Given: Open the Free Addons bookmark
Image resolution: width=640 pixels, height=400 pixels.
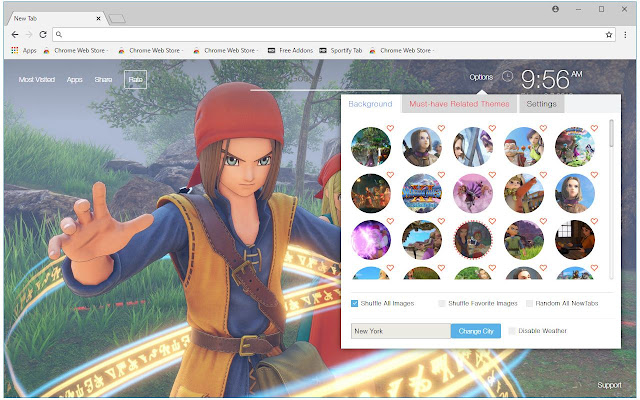Looking at the screenshot, I should (x=291, y=51).
